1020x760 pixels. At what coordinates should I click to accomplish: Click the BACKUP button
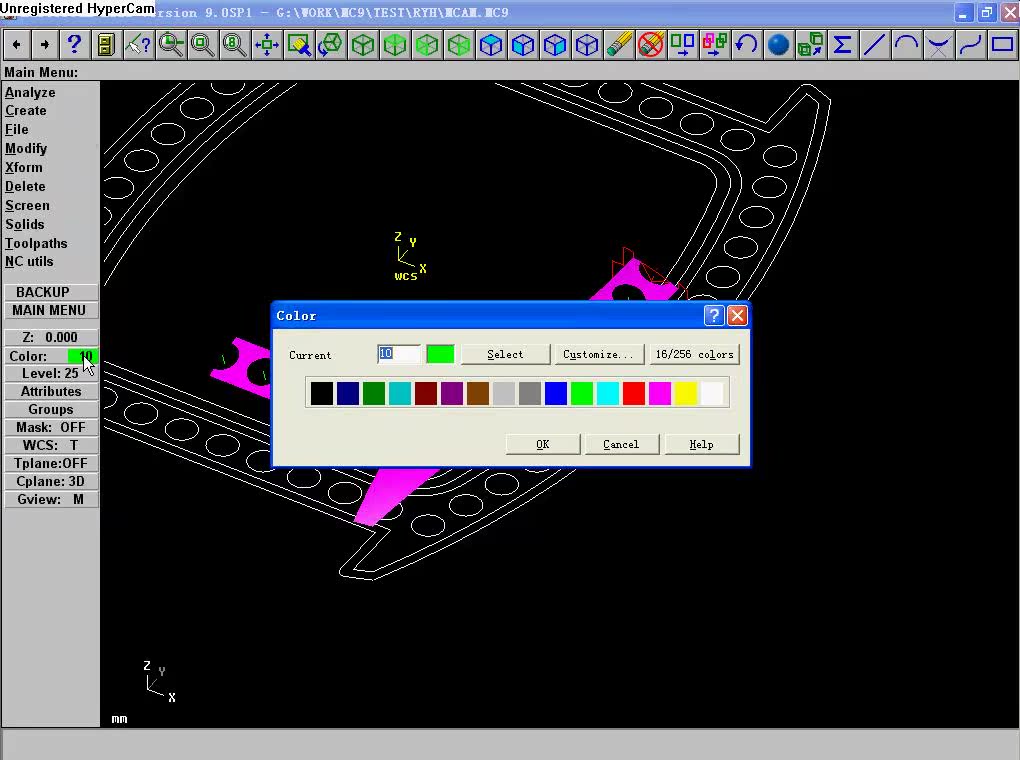(x=51, y=292)
